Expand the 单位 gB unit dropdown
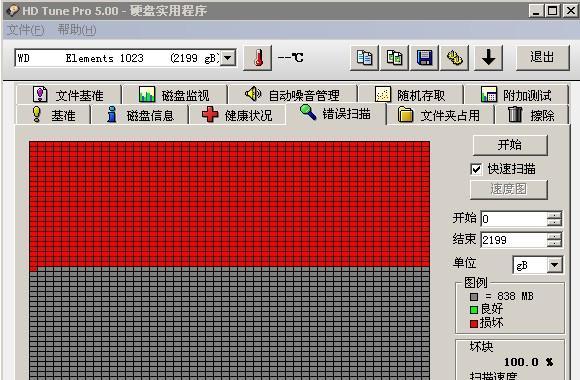Screen dimensions: 580x380 click(554, 265)
